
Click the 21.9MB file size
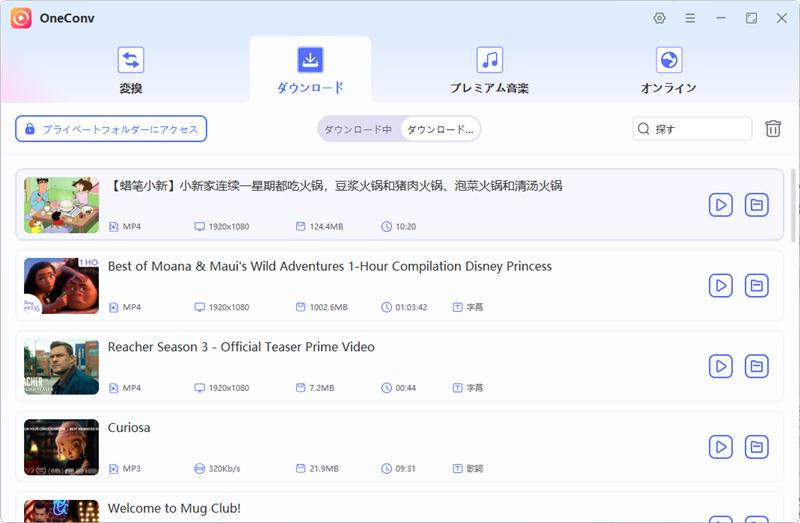coord(324,468)
